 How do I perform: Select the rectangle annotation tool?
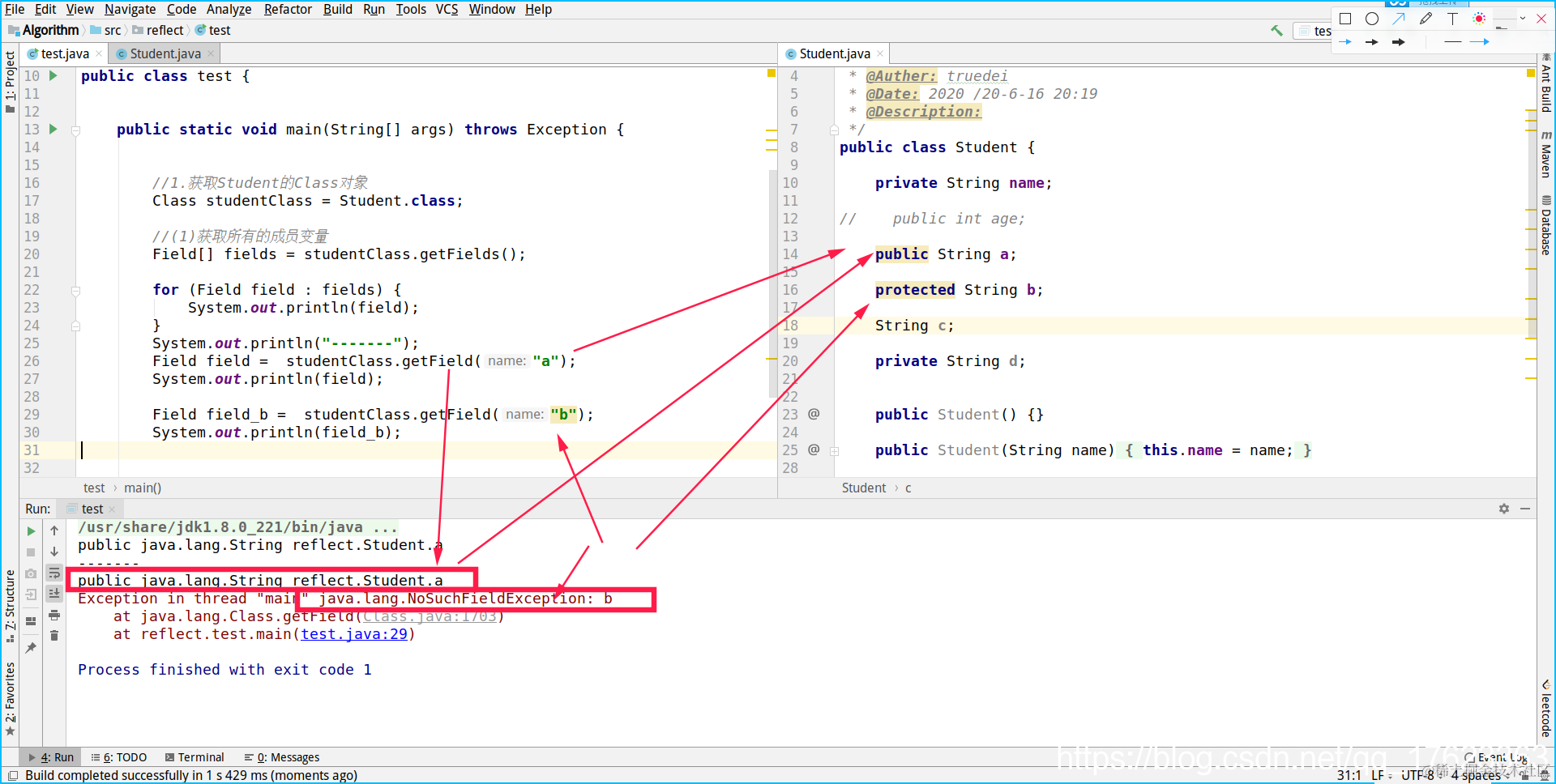pyautogui.click(x=1345, y=19)
